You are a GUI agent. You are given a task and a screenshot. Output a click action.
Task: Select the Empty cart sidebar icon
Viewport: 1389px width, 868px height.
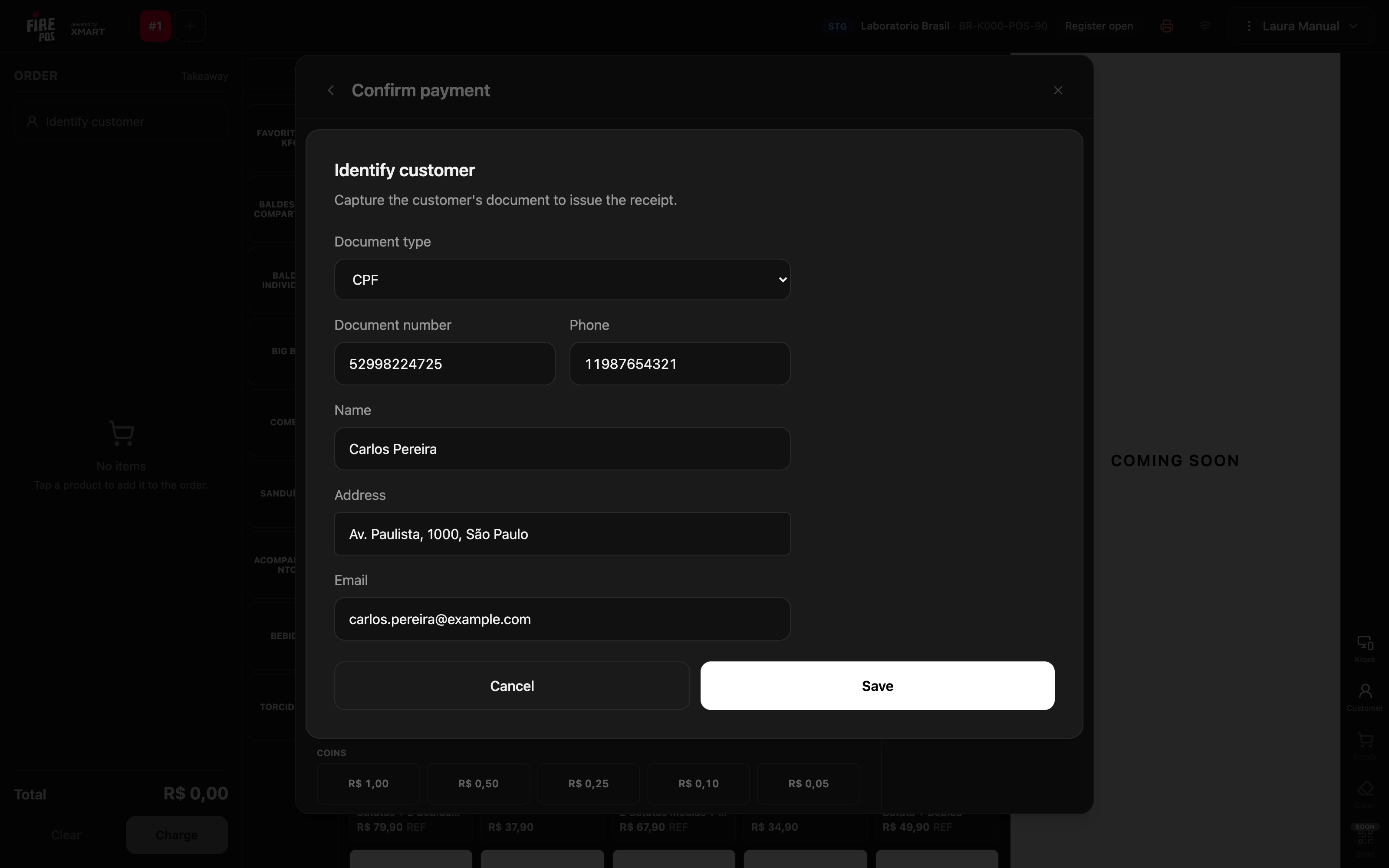[x=1365, y=746]
